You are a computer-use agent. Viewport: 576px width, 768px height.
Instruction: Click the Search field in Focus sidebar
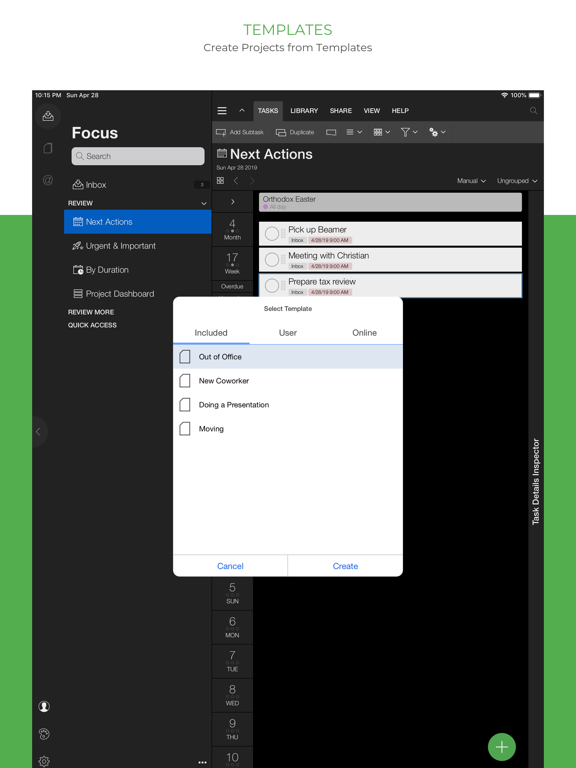pyautogui.click(x=138, y=156)
